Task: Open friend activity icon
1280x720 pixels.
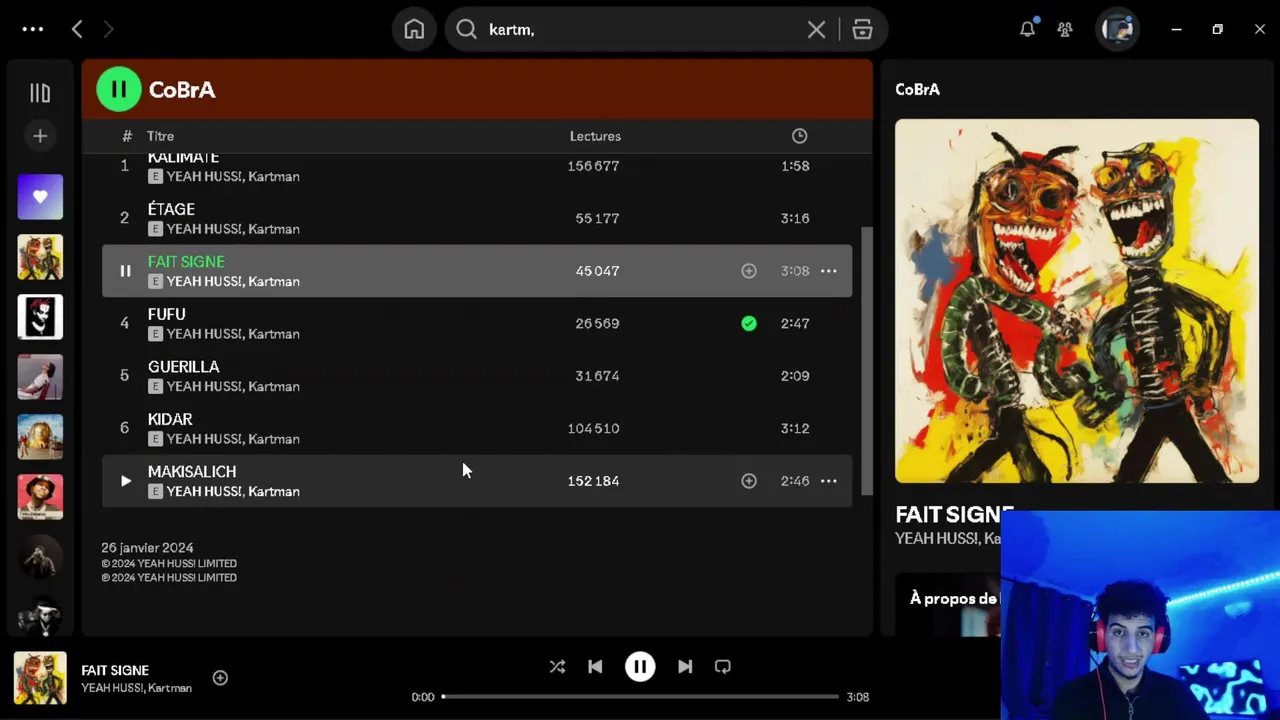Action: (1065, 29)
